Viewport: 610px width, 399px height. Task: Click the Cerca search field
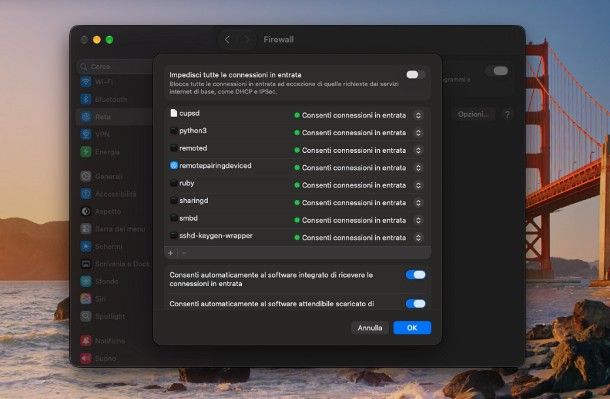coord(116,67)
